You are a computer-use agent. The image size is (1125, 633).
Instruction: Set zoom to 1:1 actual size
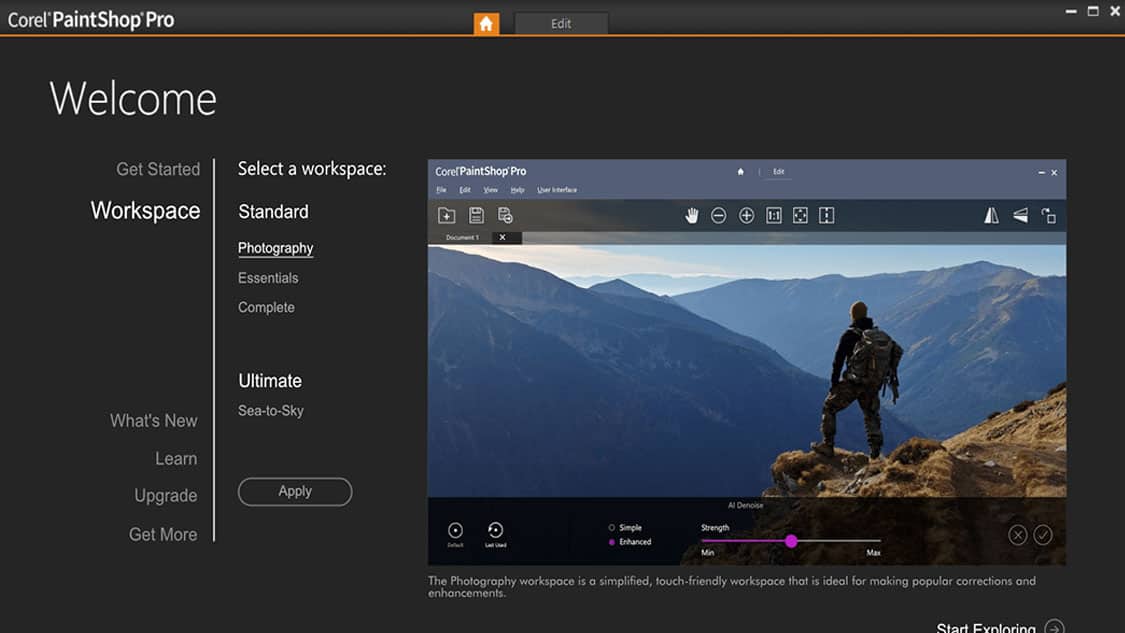tap(773, 214)
